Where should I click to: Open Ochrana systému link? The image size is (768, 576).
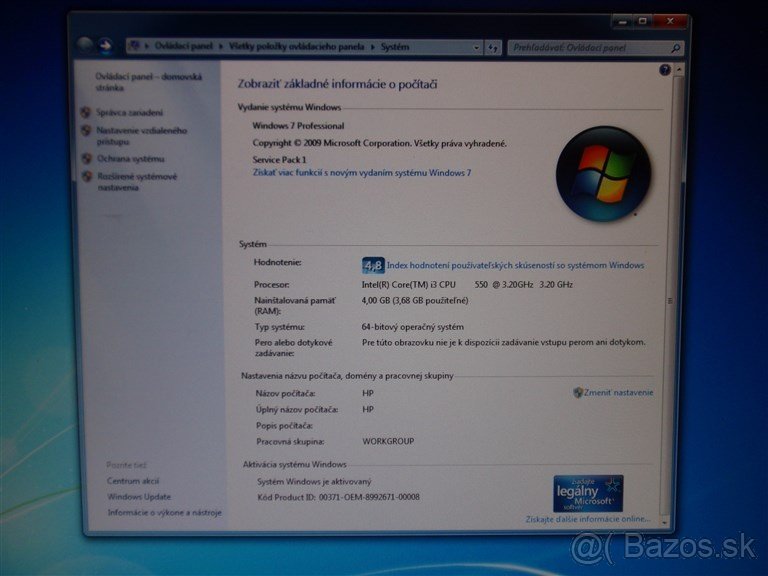131,159
